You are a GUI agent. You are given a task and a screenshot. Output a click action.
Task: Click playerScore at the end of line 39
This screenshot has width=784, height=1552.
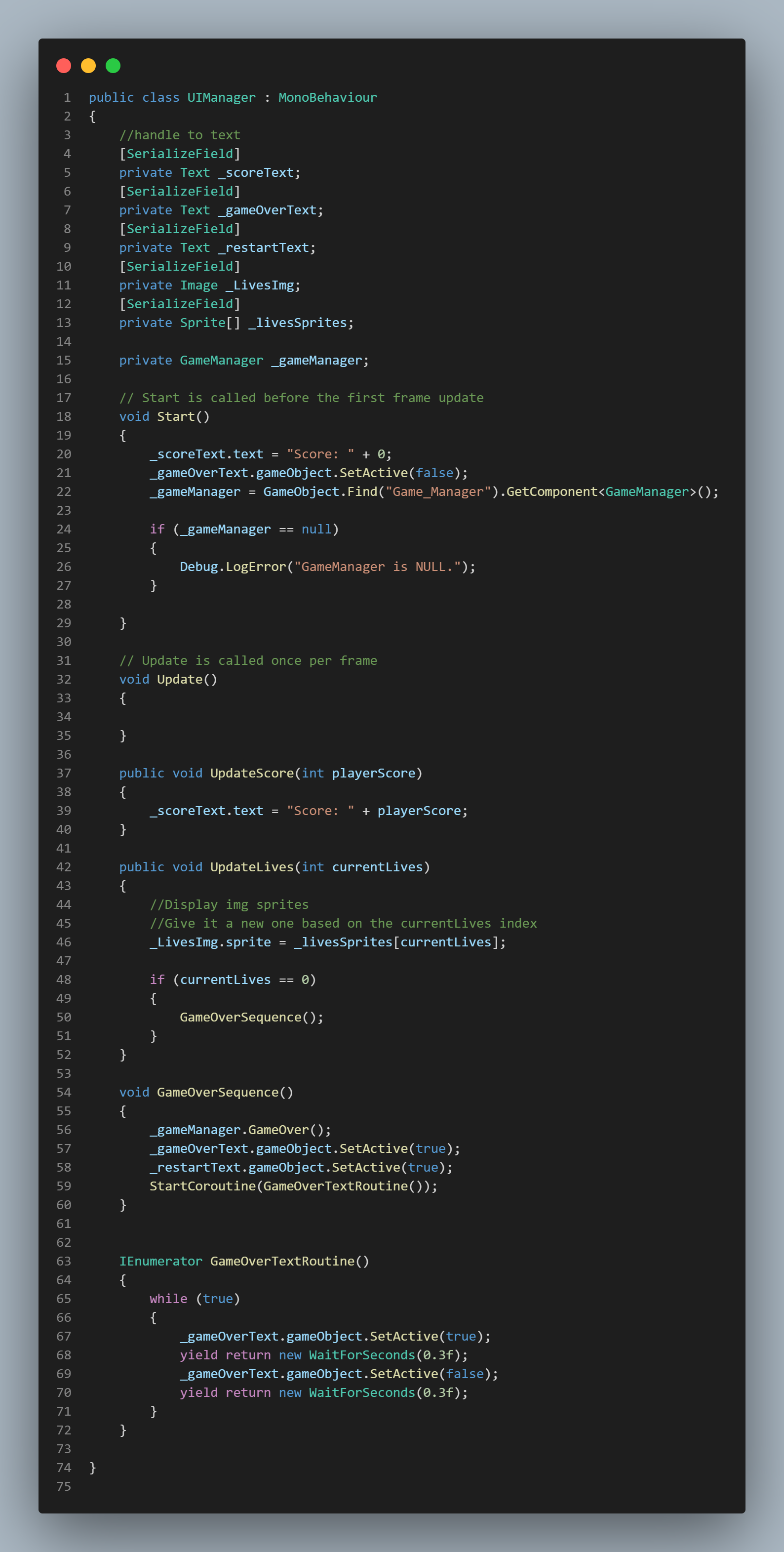click(419, 811)
